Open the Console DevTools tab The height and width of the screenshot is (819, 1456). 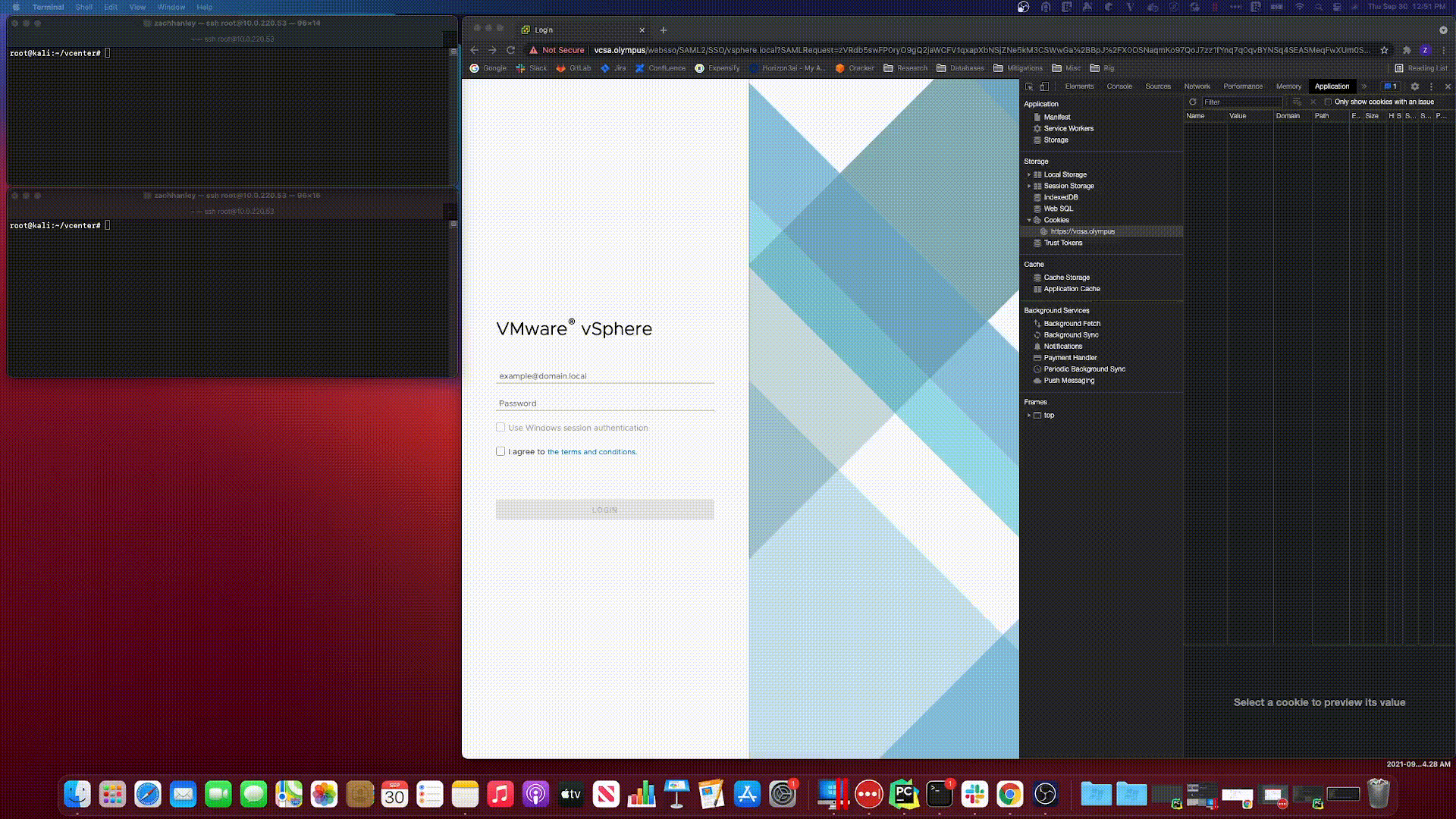(x=1119, y=86)
